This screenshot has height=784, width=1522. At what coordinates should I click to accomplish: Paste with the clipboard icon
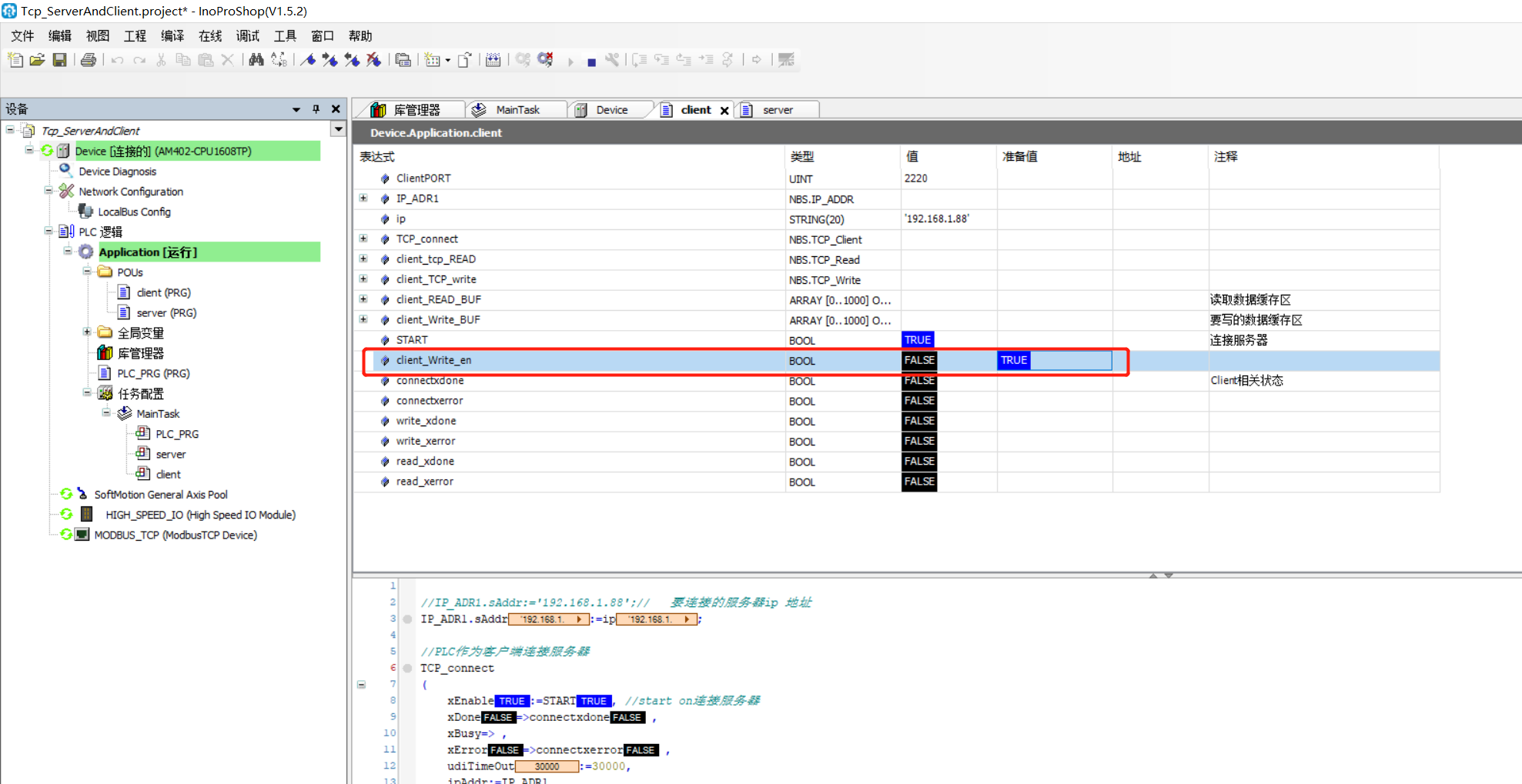(206, 60)
